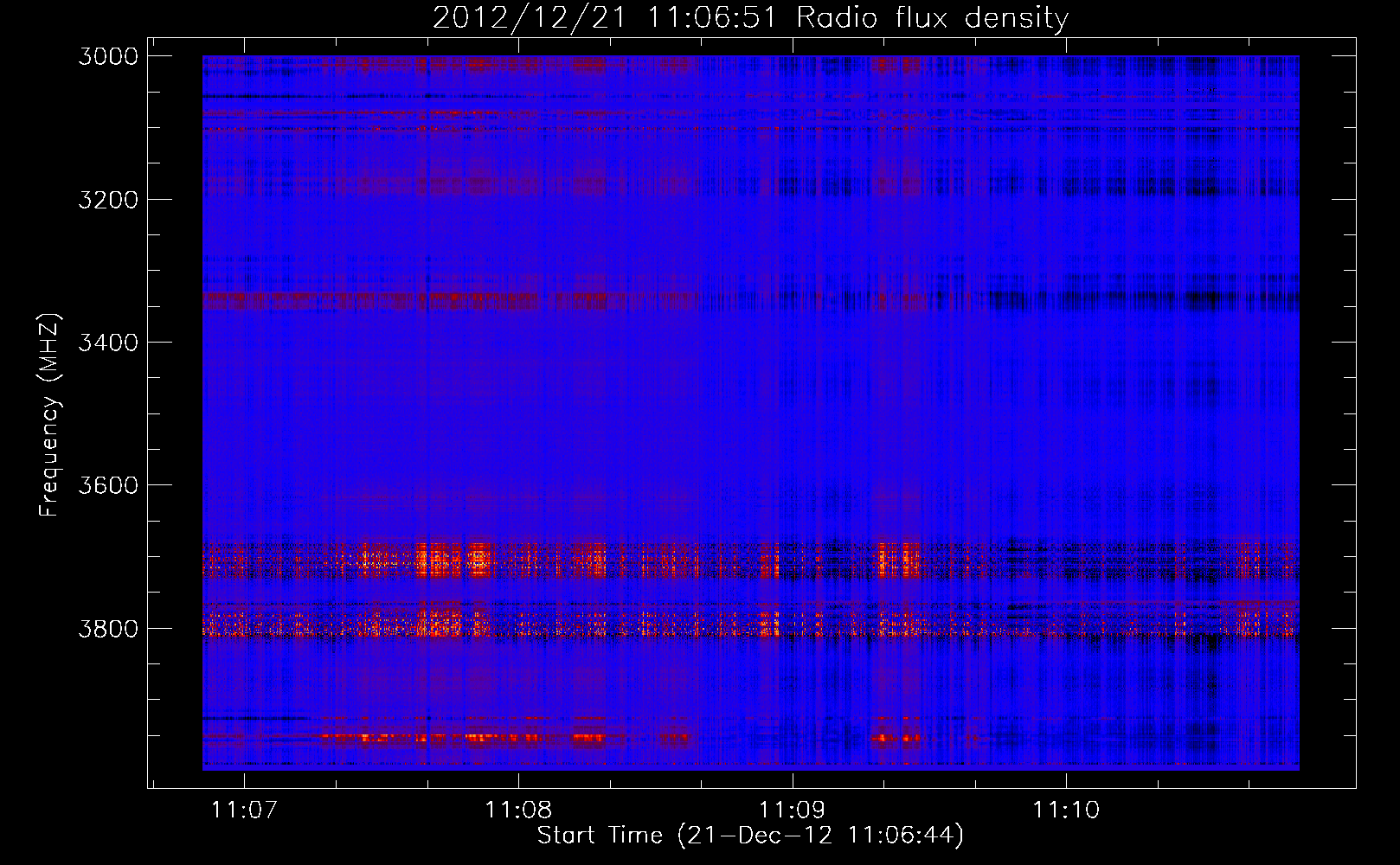Click the "Start Time (21-Dec-12 11:06:44)" axis label
1400x865 pixels.
coord(750,836)
